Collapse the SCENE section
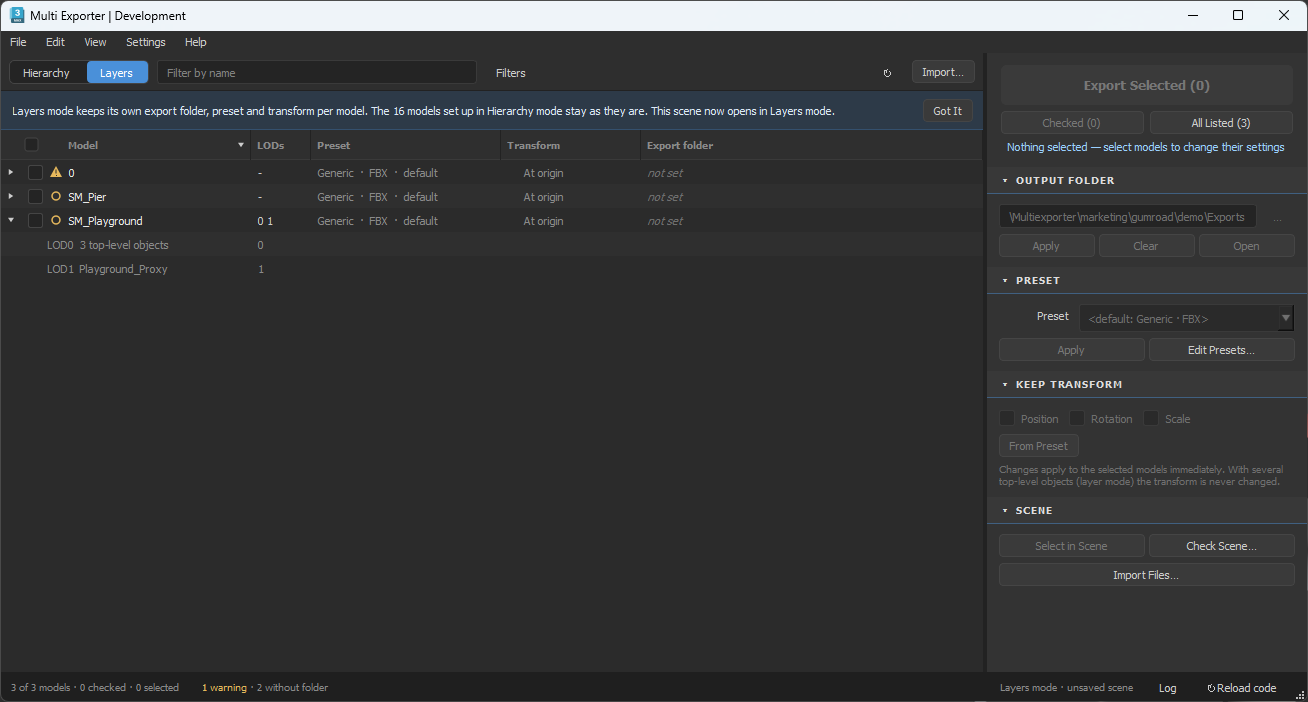Screen dimensions: 1308x702 click(1005, 511)
